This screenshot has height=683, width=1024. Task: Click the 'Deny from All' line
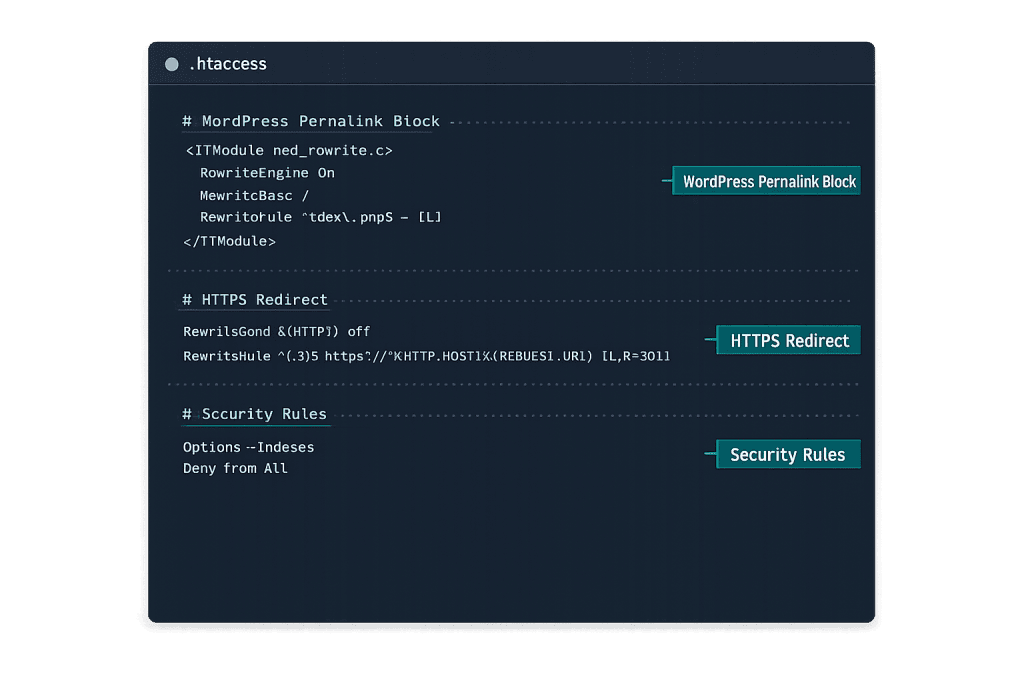235,468
